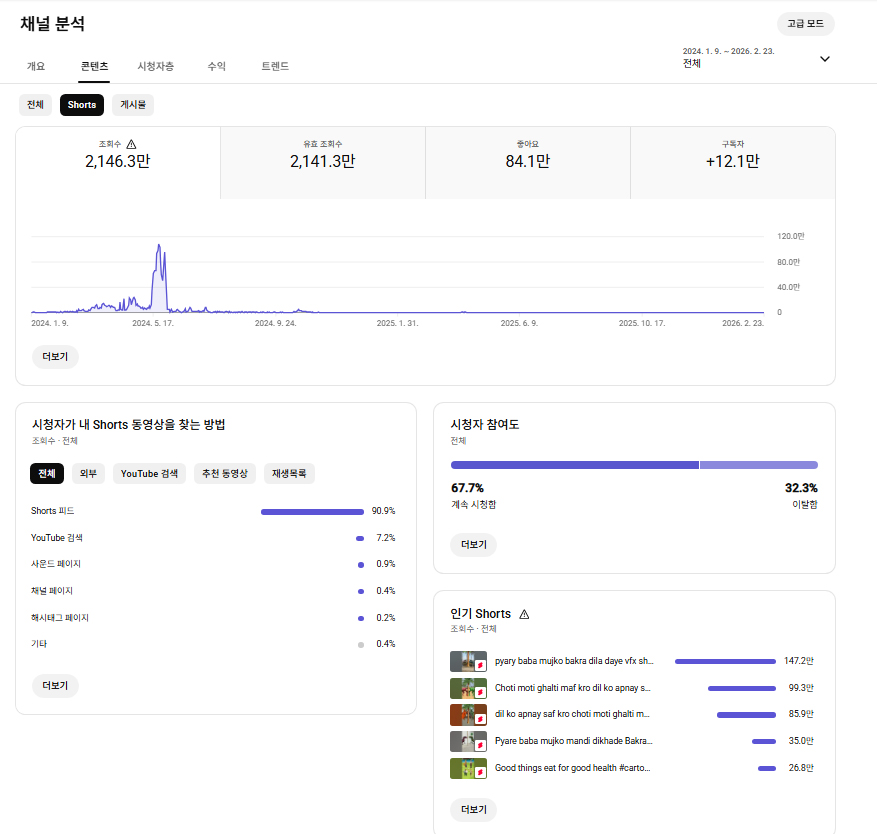Expand the date range dropdown chevron
The width and height of the screenshot is (877, 834).
[824, 58]
